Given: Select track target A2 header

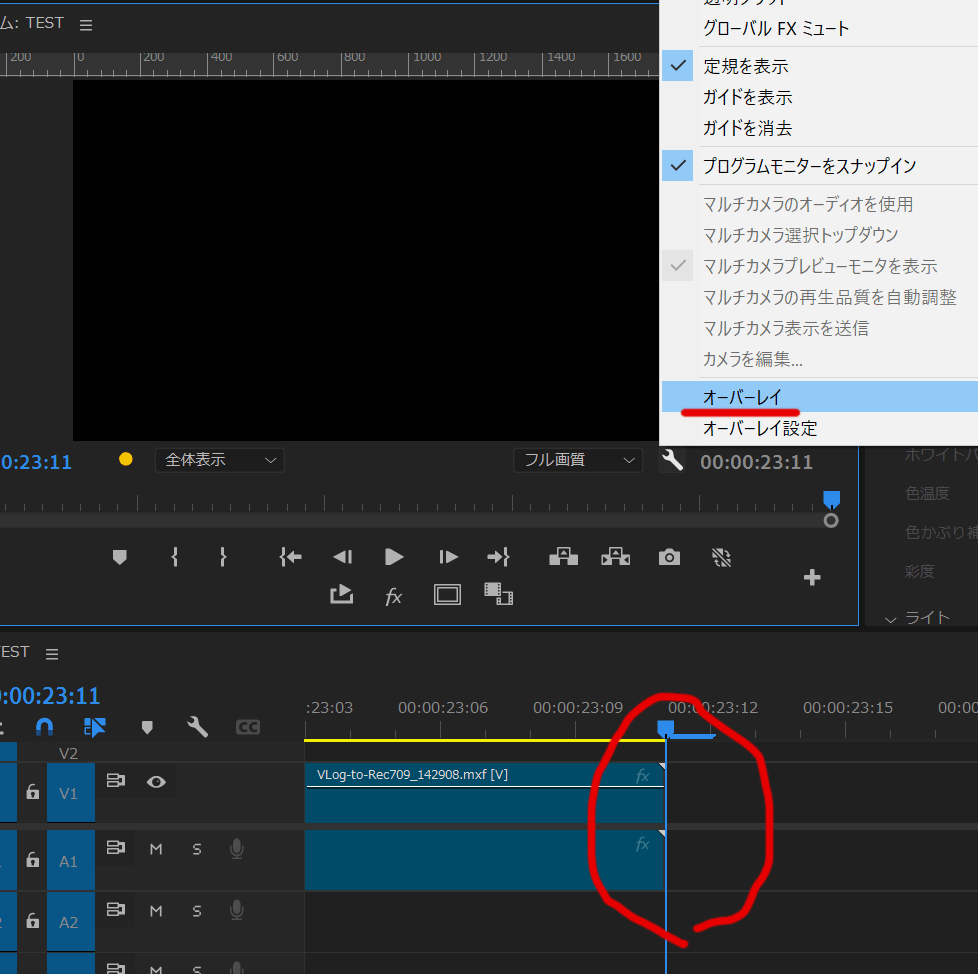Looking at the screenshot, I should pos(70,922).
